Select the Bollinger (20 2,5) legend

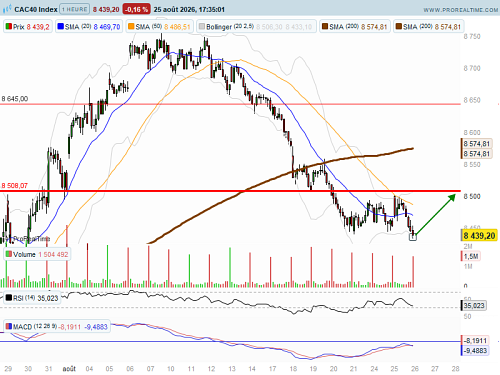pyautogui.click(x=256, y=27)
